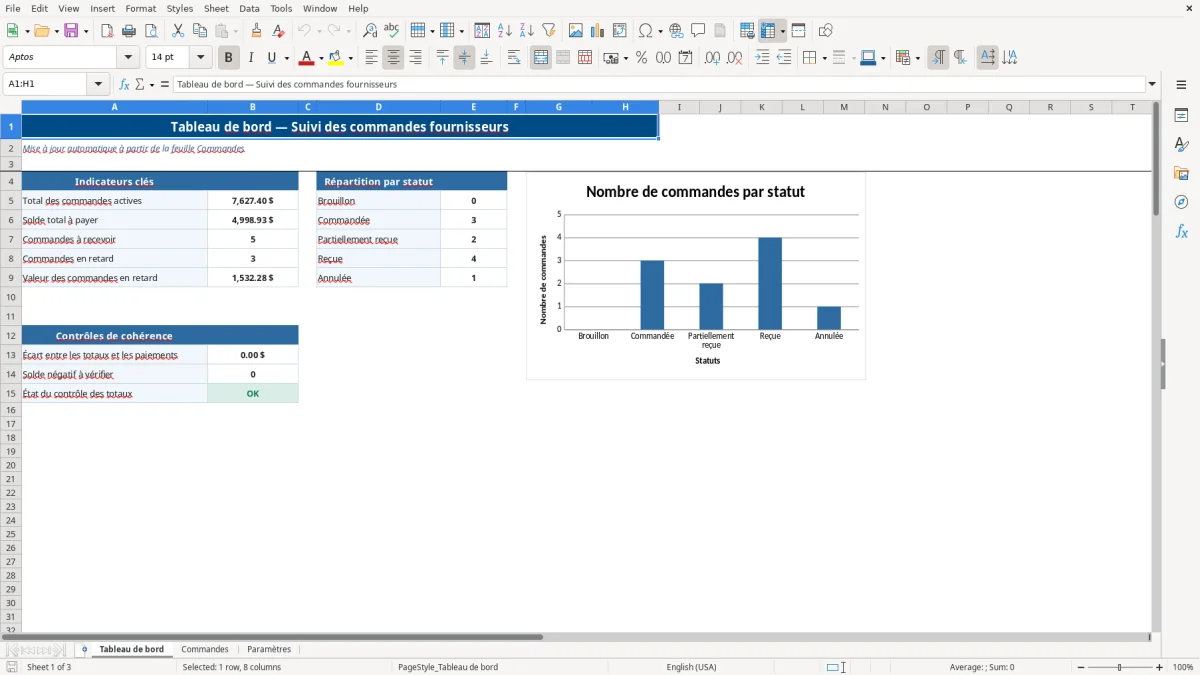The image size is (1200, 675).
Task: Click the Print icon in the toolbar
Action: [129, 31]
